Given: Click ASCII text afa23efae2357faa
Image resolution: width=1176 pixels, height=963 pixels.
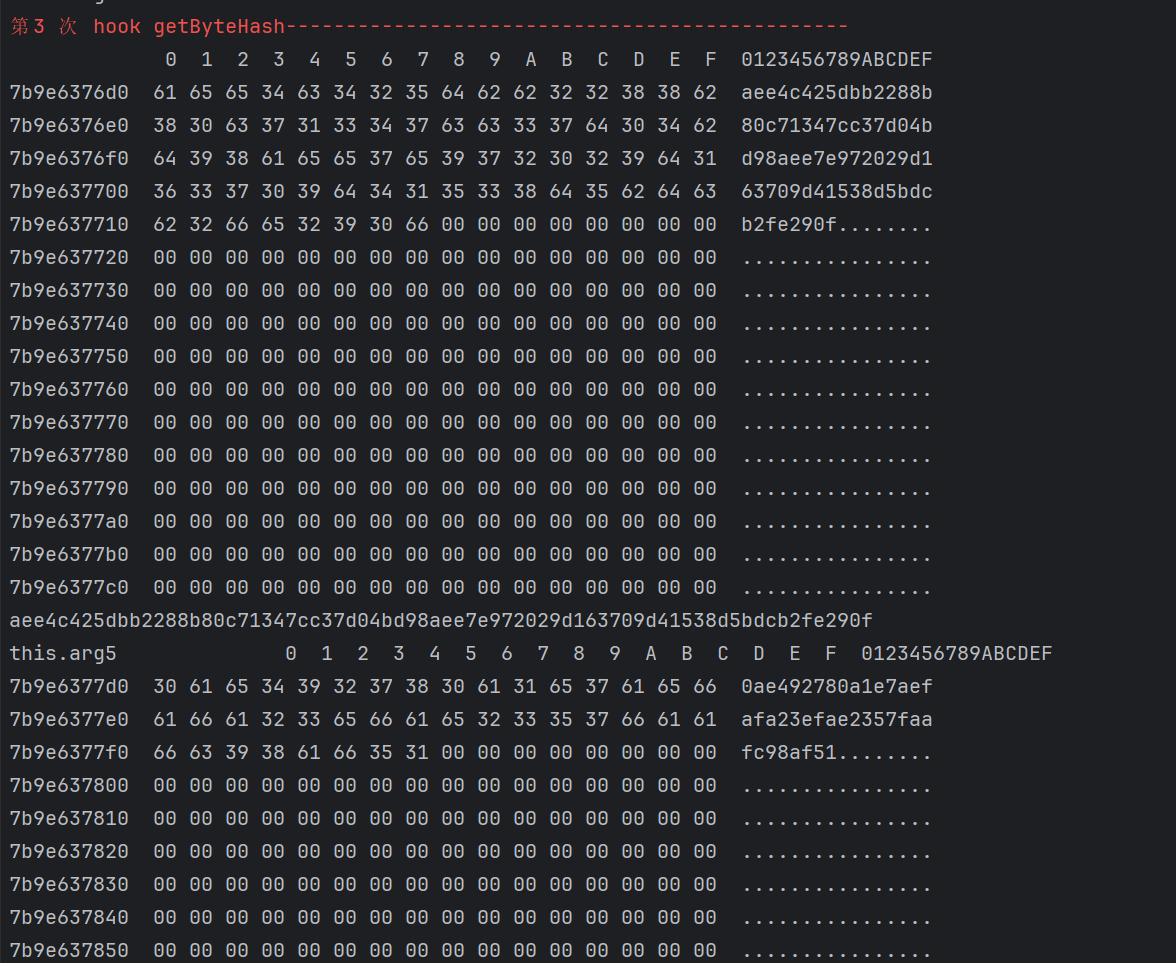Looking at the screenshot, I should tap(836, 720).
